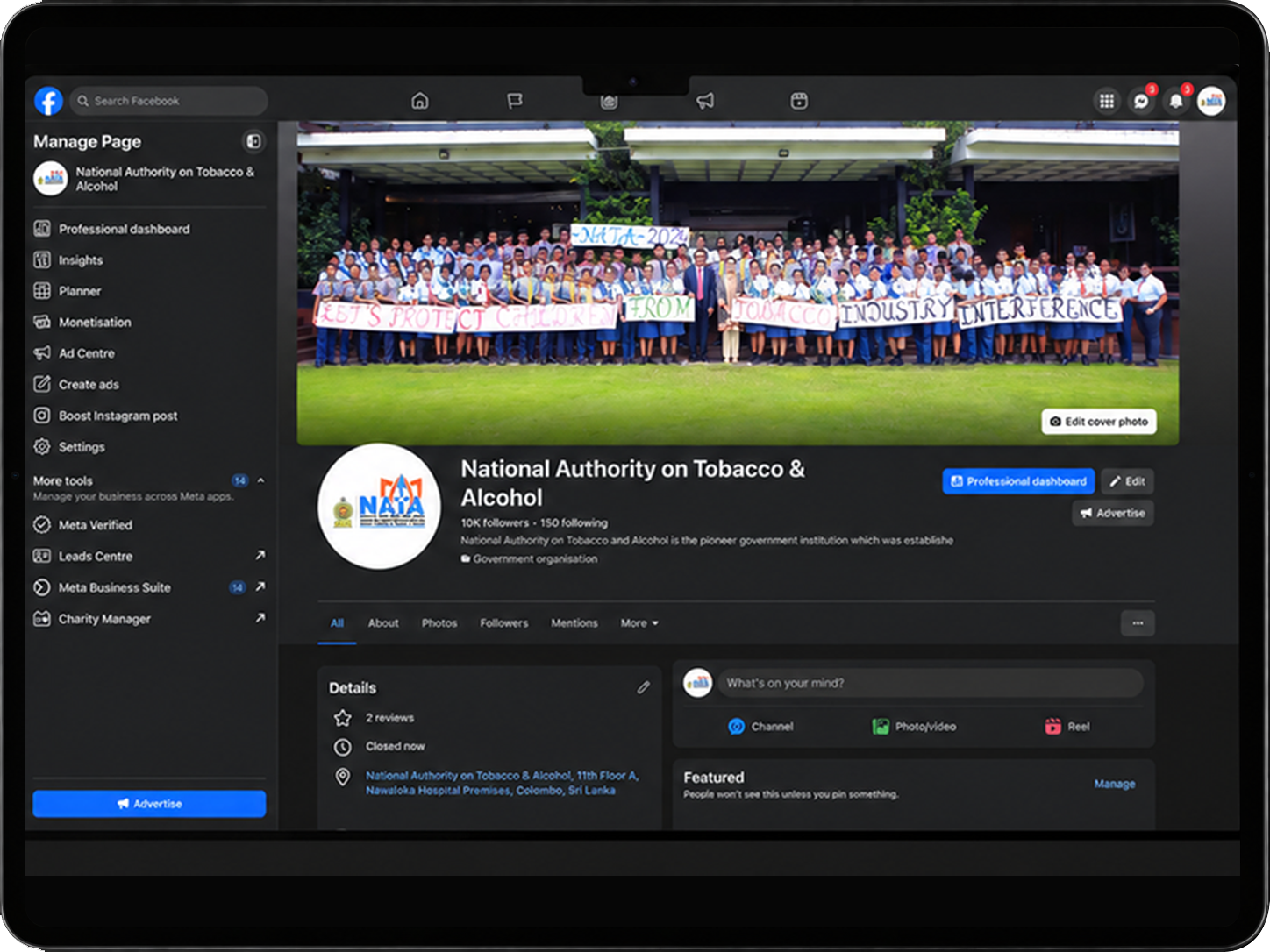1270x952 pixels.
Task: Edit Details using the pencil icon
Action: 644,687
